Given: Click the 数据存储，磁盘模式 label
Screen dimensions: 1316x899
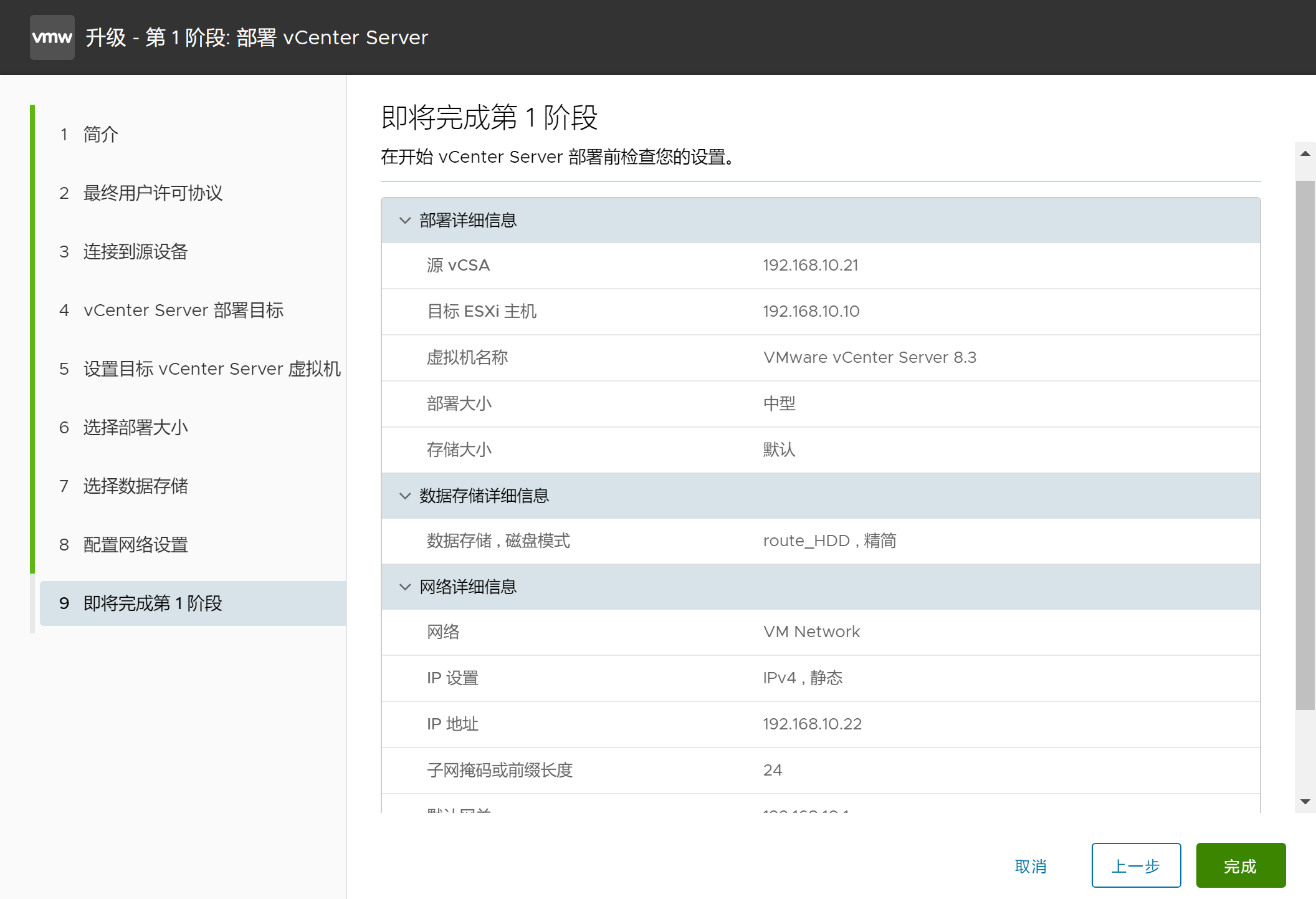Looking at the screenshot, I should (x=498, y=541).
